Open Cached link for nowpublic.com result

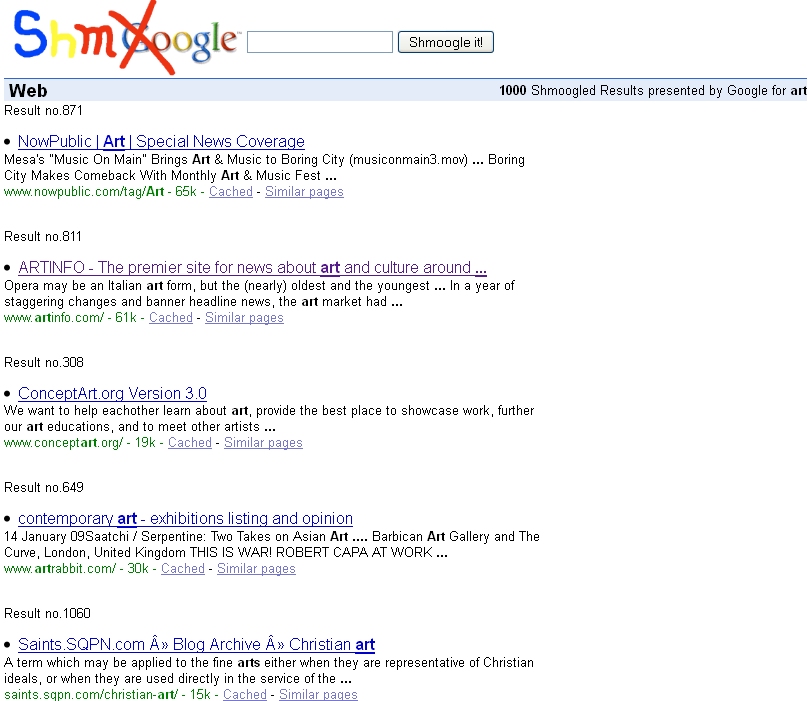coord(231,192)
